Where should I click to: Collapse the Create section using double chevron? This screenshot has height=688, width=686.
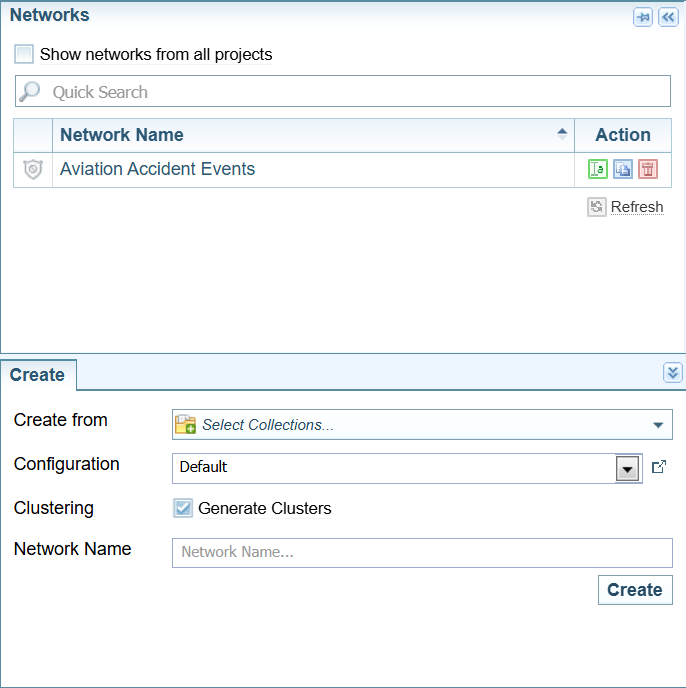(x=672, y=373)
